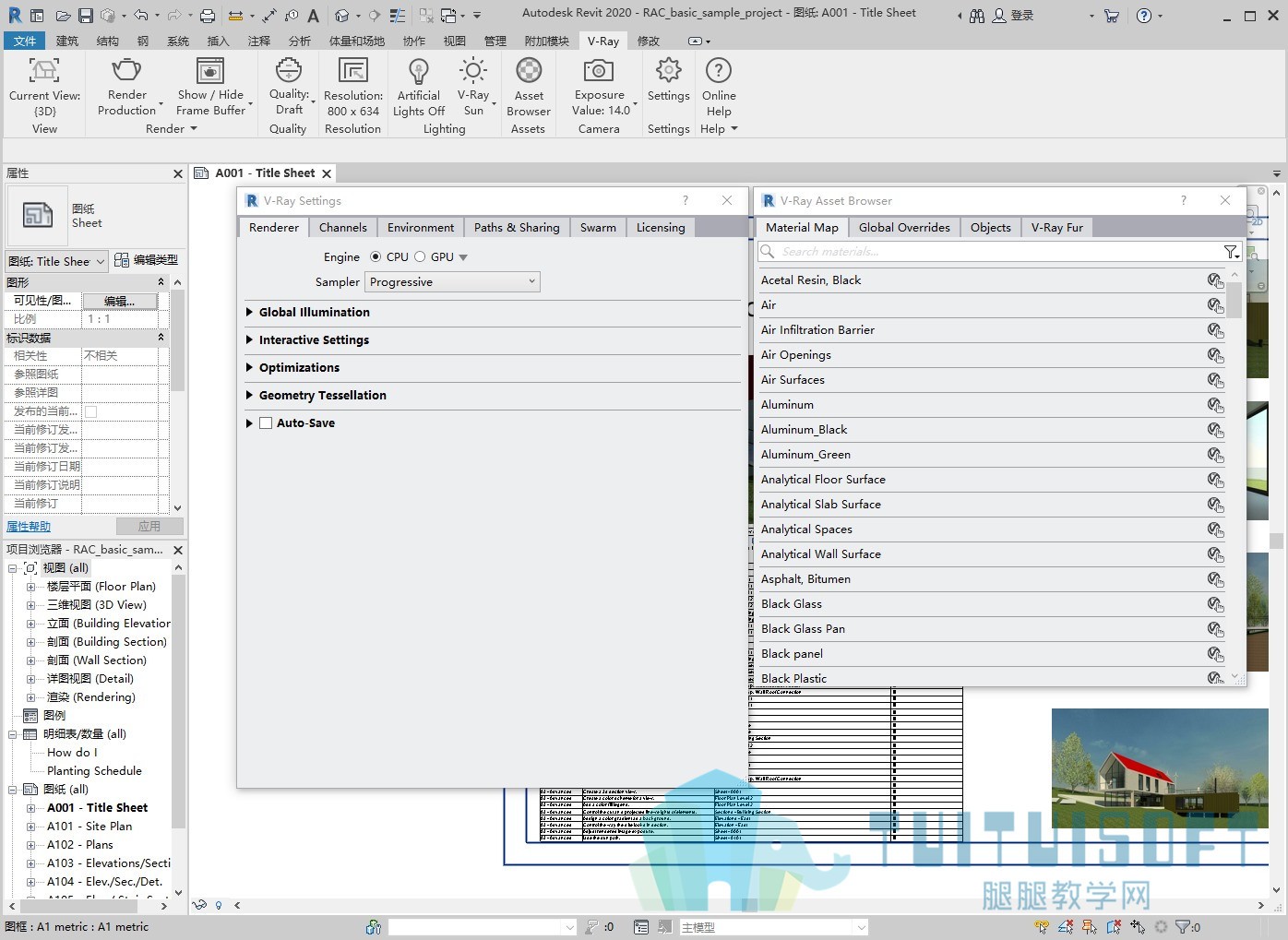1288x940 pixels.
Task: Expand the Geometry Tessellation section
Action: 250,396
